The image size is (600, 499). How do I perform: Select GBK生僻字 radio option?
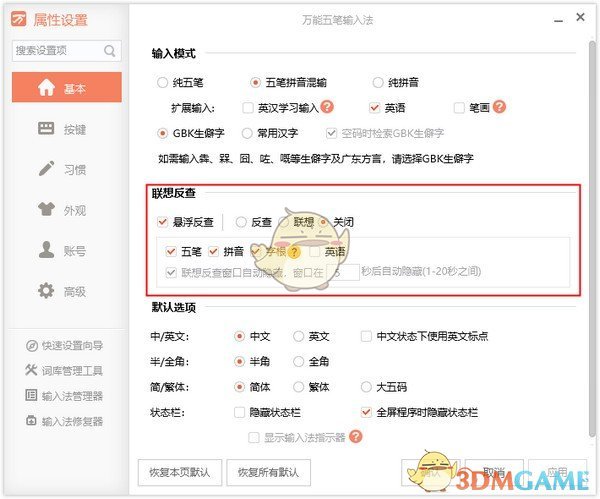pos(162,133)
